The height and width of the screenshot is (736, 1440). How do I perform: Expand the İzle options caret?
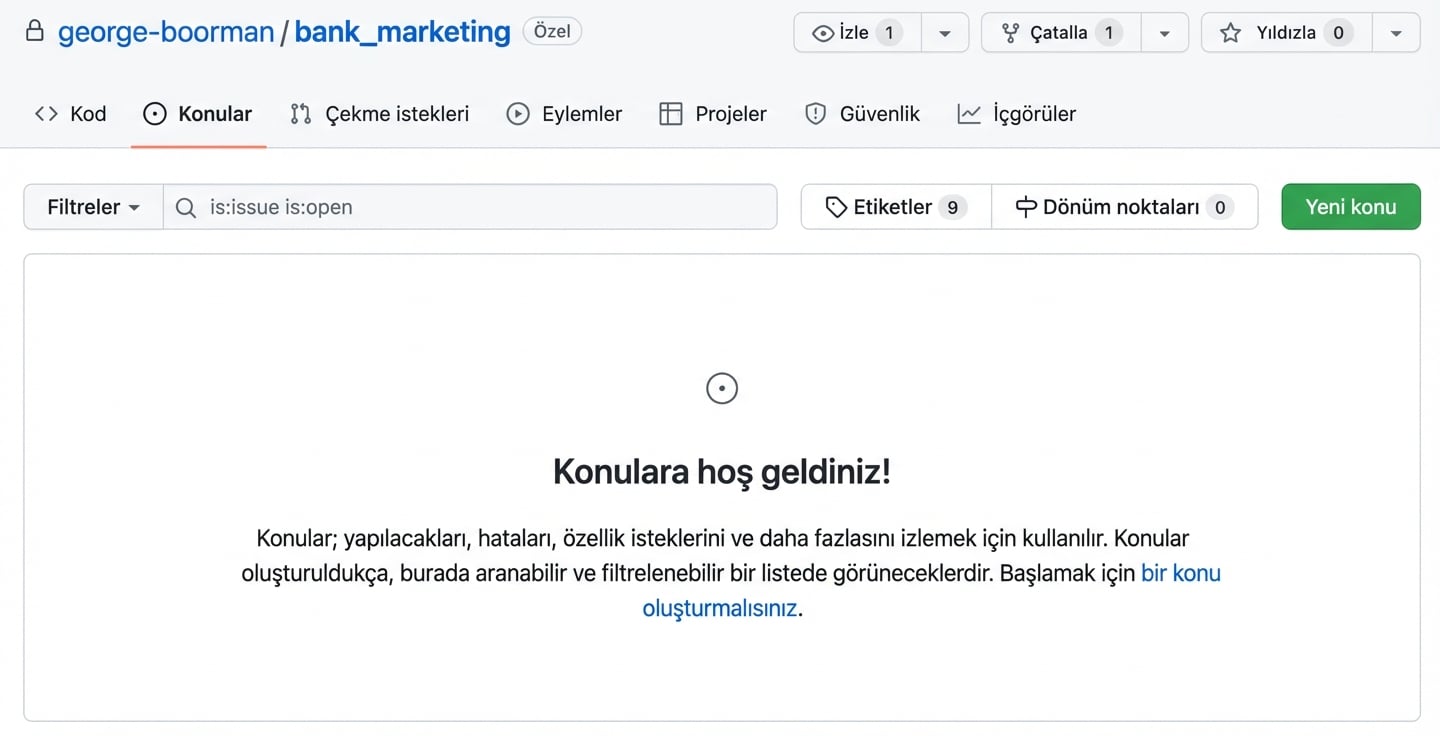[944, 32]
